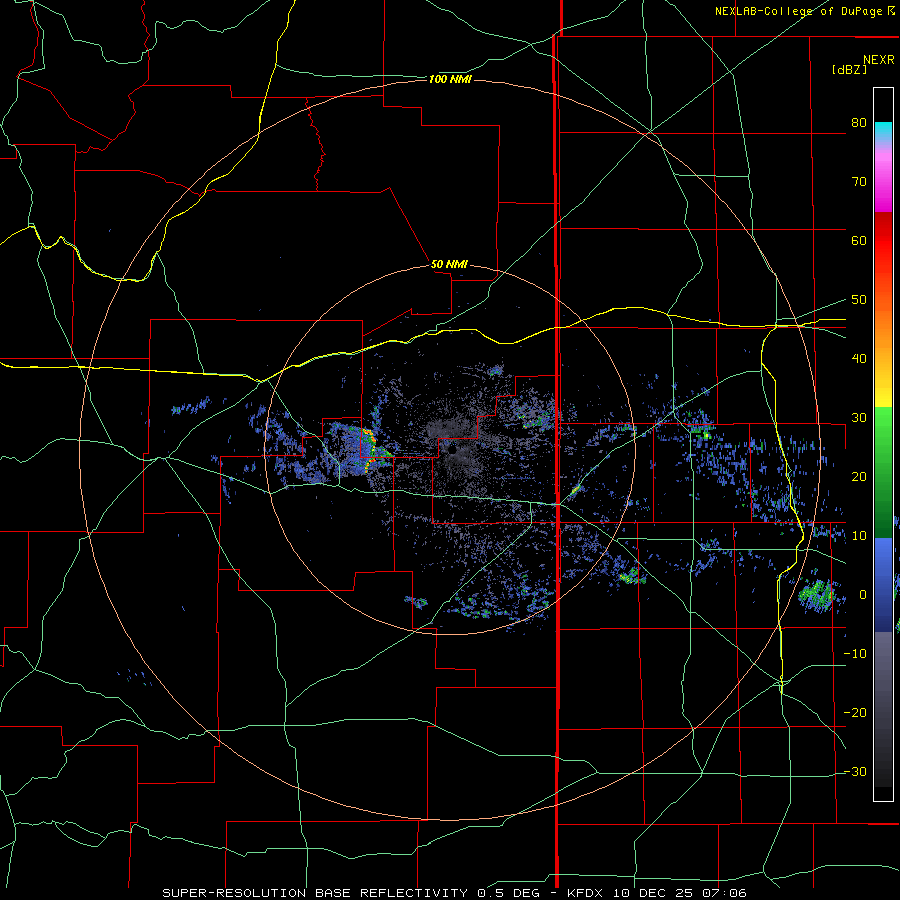Image resolution: width=900 pixels, height=900 pixels.
Task: Click the 100 NMI range ring label
Action: click(450, 79)
